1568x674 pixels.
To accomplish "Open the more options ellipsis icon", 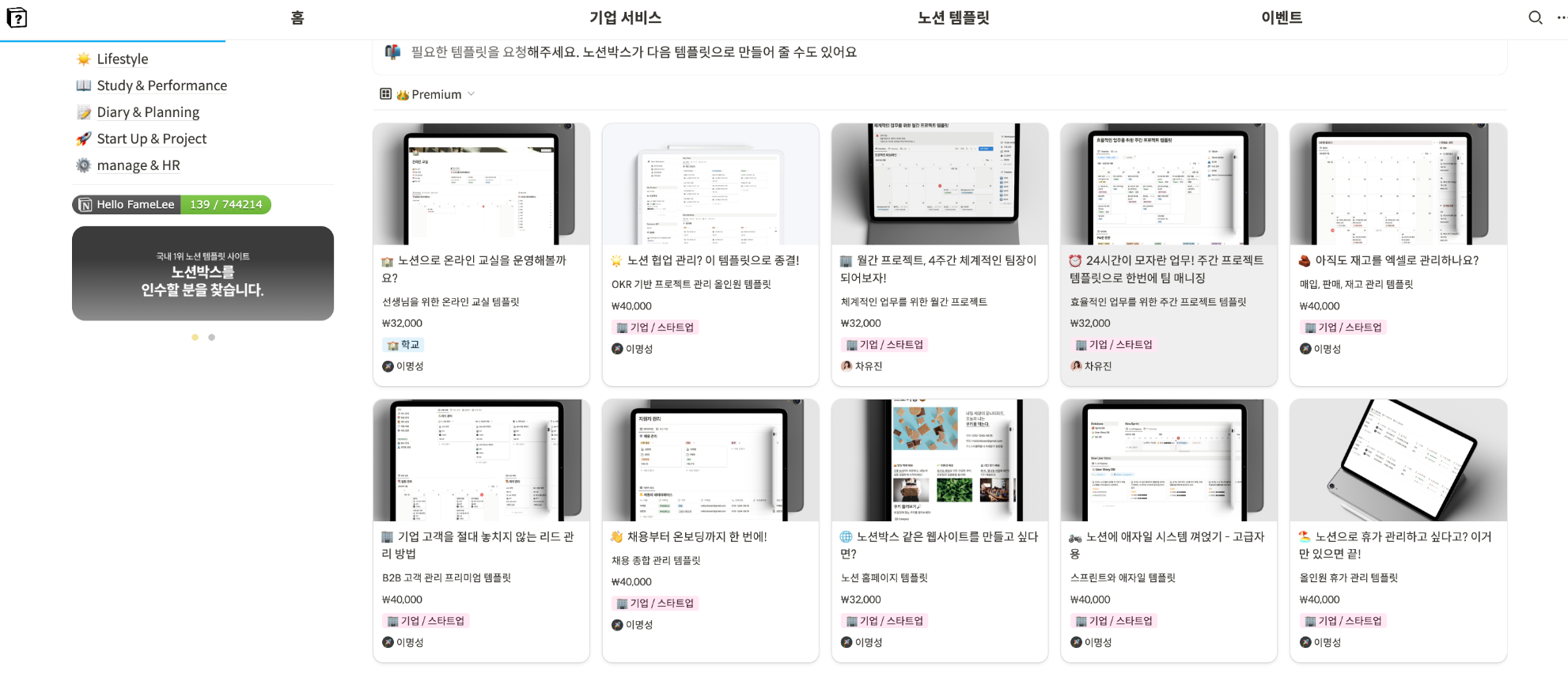I will point(1562,17).
